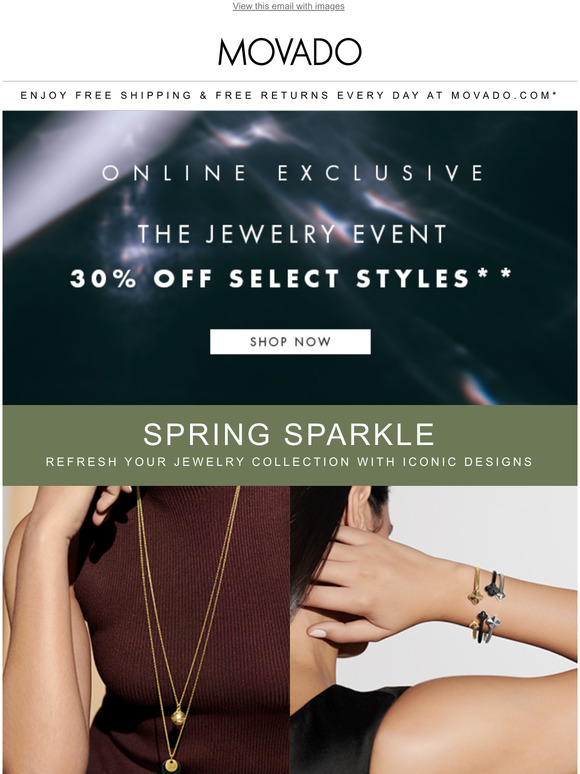Click the SHOP NOW button

click(290, 342)
